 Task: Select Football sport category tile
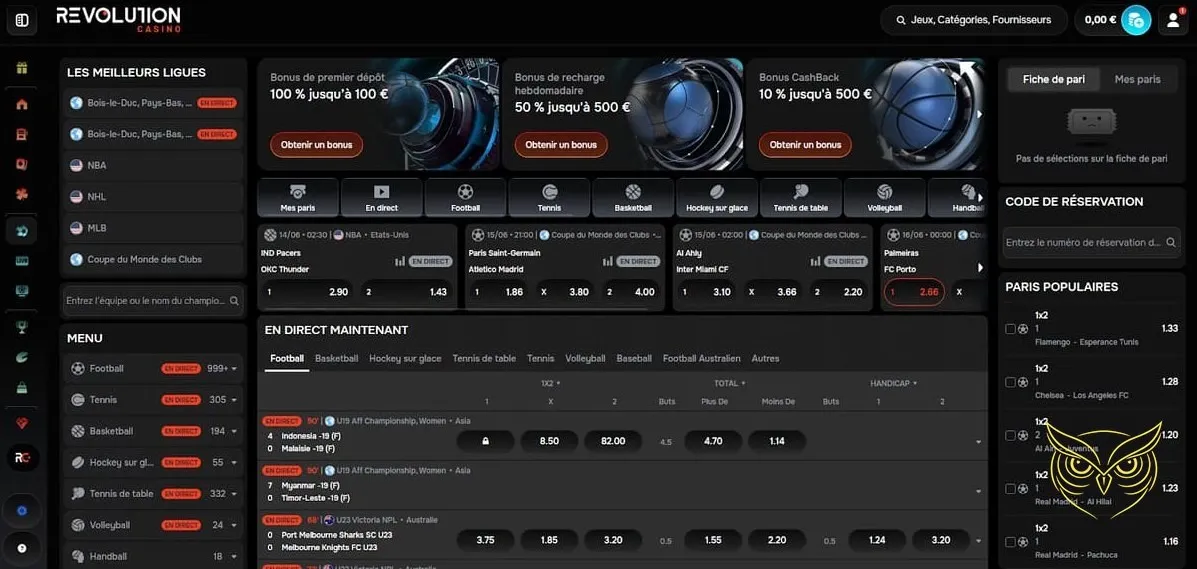[x=466, y=198]
